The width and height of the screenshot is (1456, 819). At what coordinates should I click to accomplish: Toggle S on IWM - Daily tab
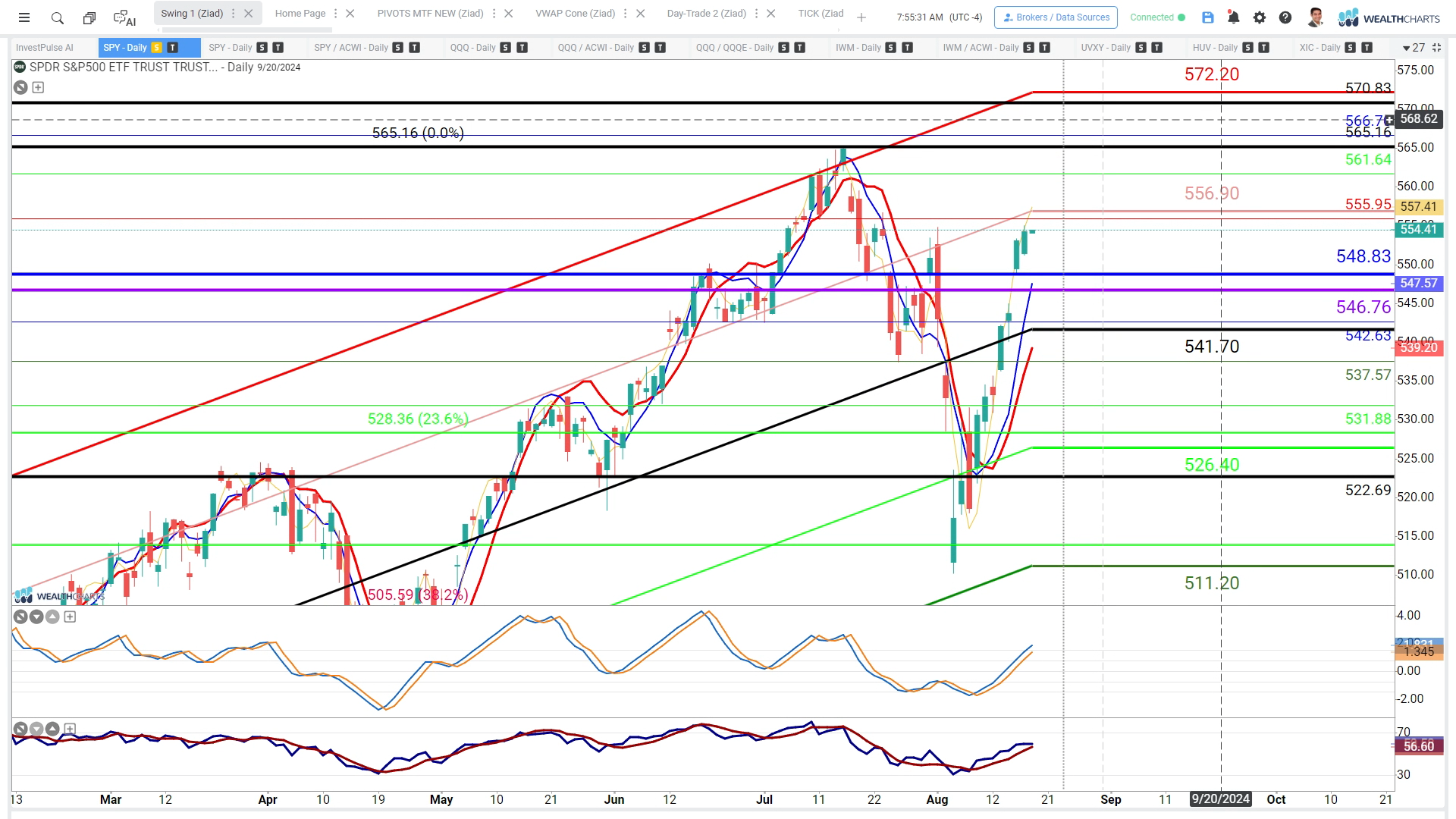(x=891, y=47)
